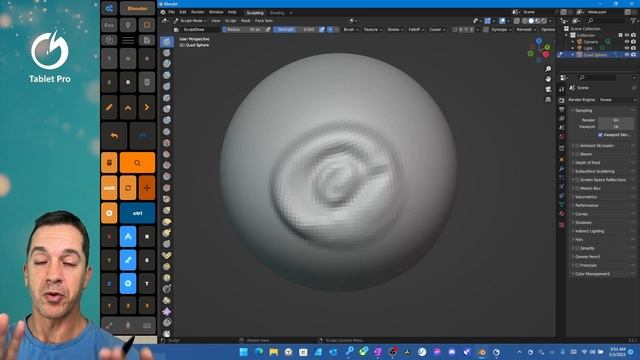
Task: Select the Scrape sculpt brush
Action: [167, 176]
